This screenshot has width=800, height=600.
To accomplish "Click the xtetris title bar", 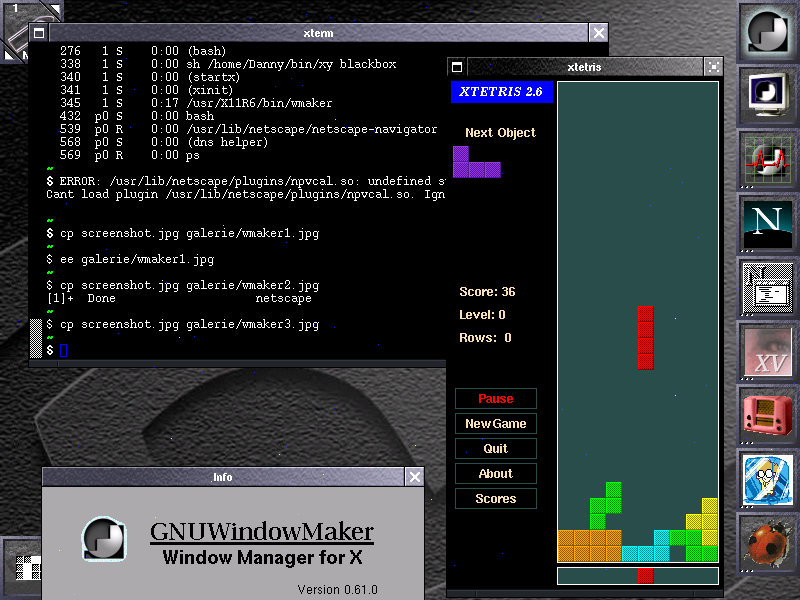I will click(x=585, y=67).
